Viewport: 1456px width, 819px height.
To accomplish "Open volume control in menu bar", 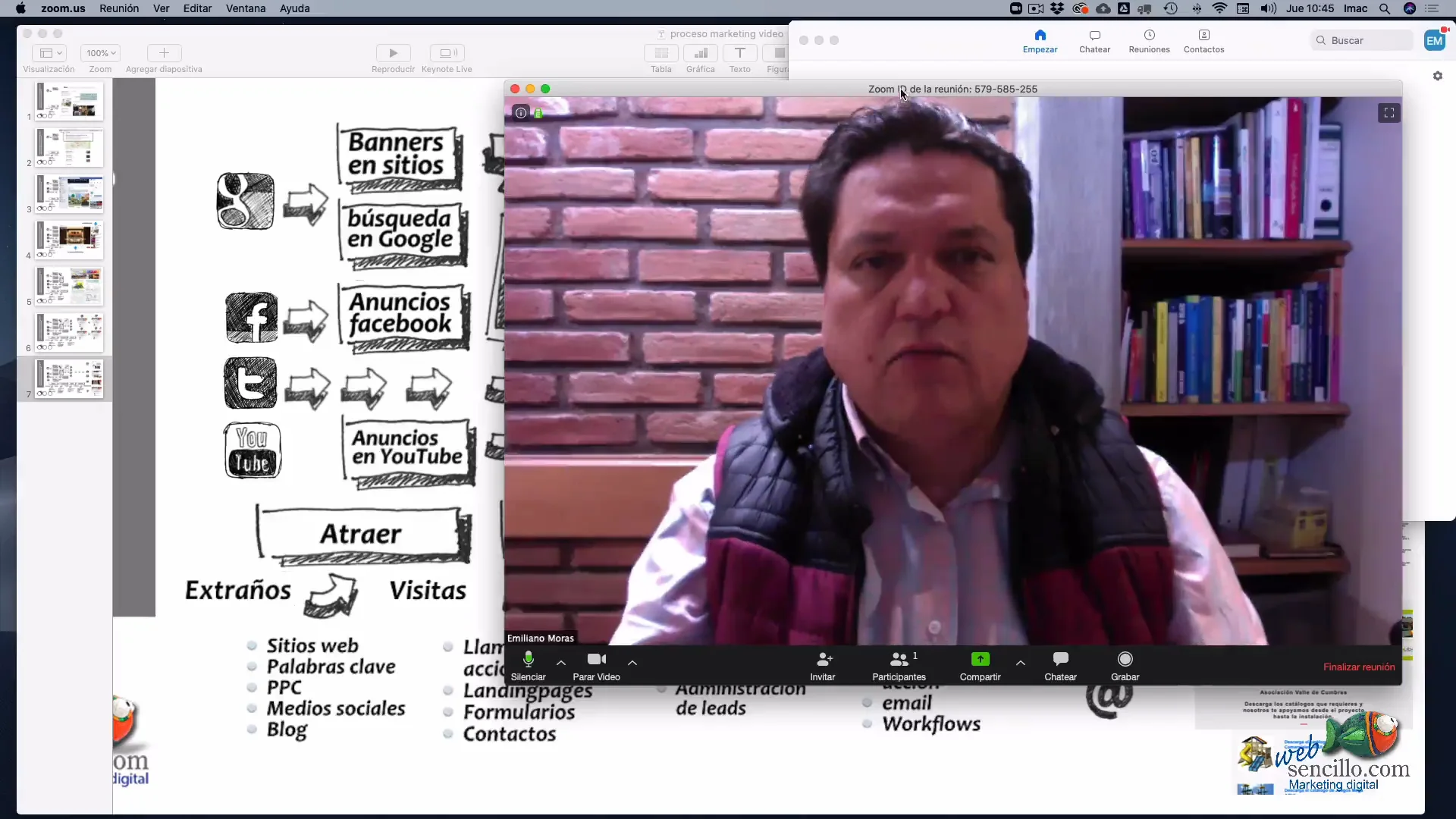I will click(1268, 8).
